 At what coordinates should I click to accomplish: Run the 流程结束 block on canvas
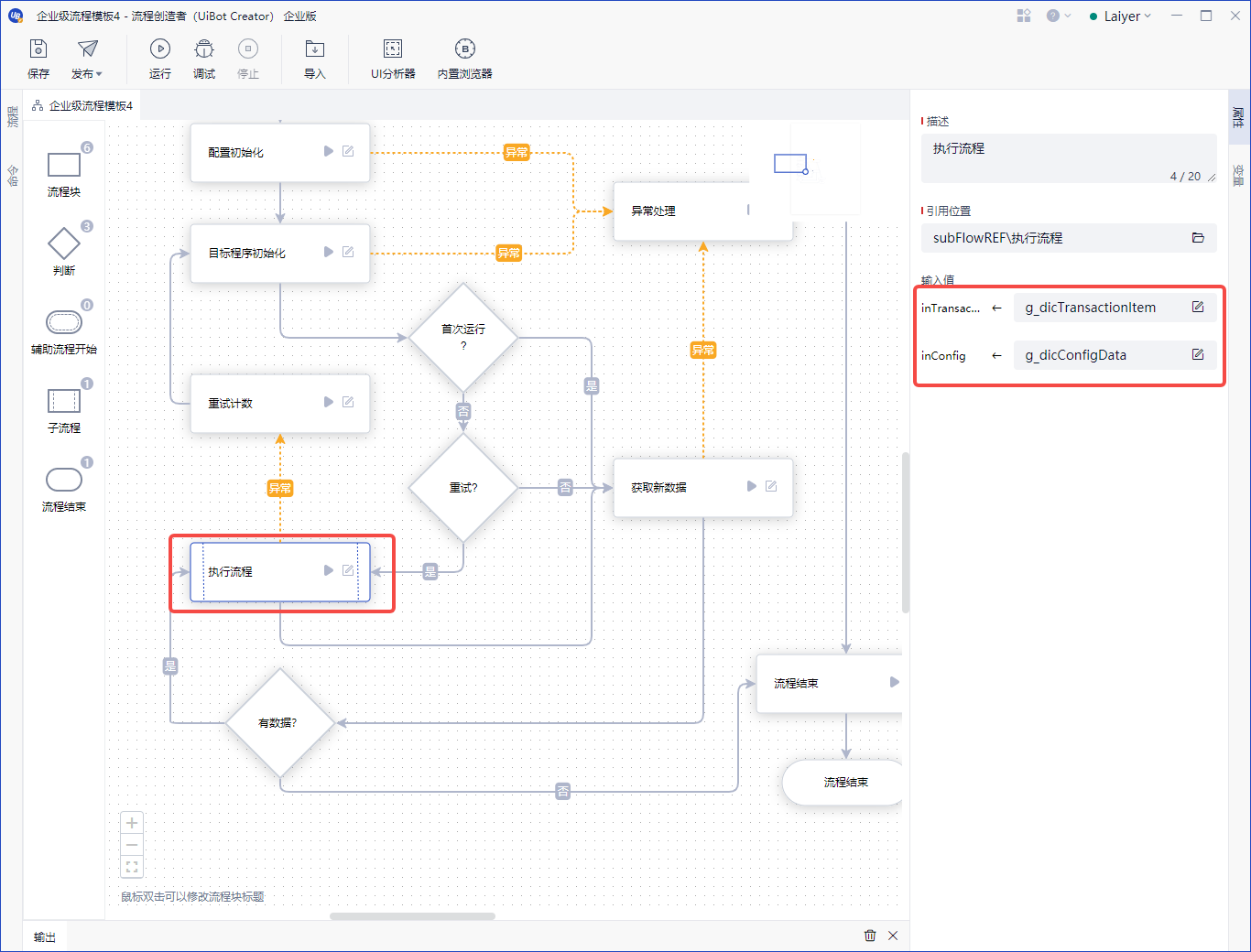[895, 682]
